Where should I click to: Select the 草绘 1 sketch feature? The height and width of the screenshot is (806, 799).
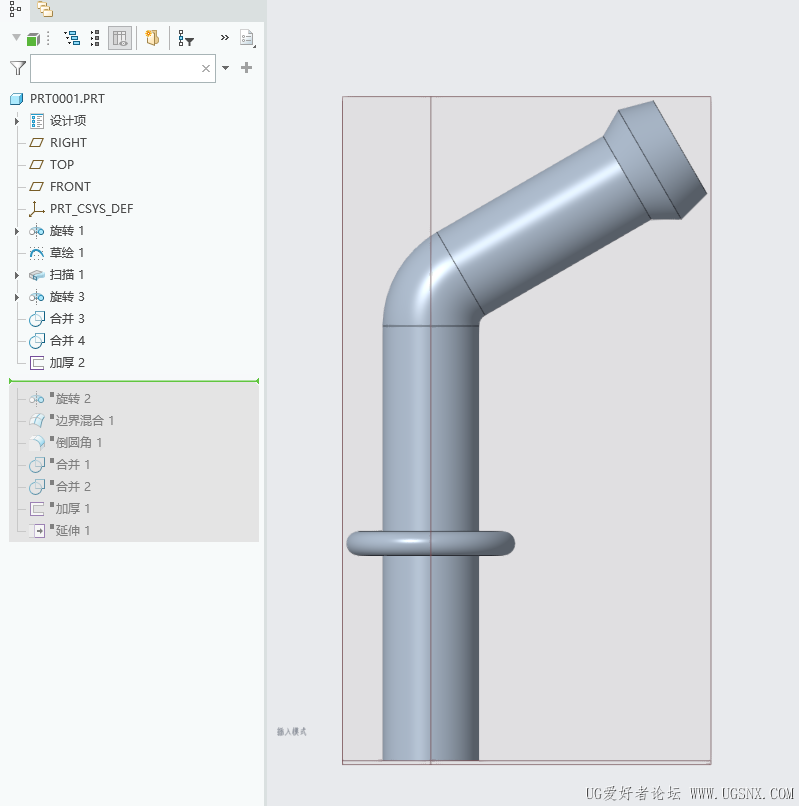click(x=67, y=253)
